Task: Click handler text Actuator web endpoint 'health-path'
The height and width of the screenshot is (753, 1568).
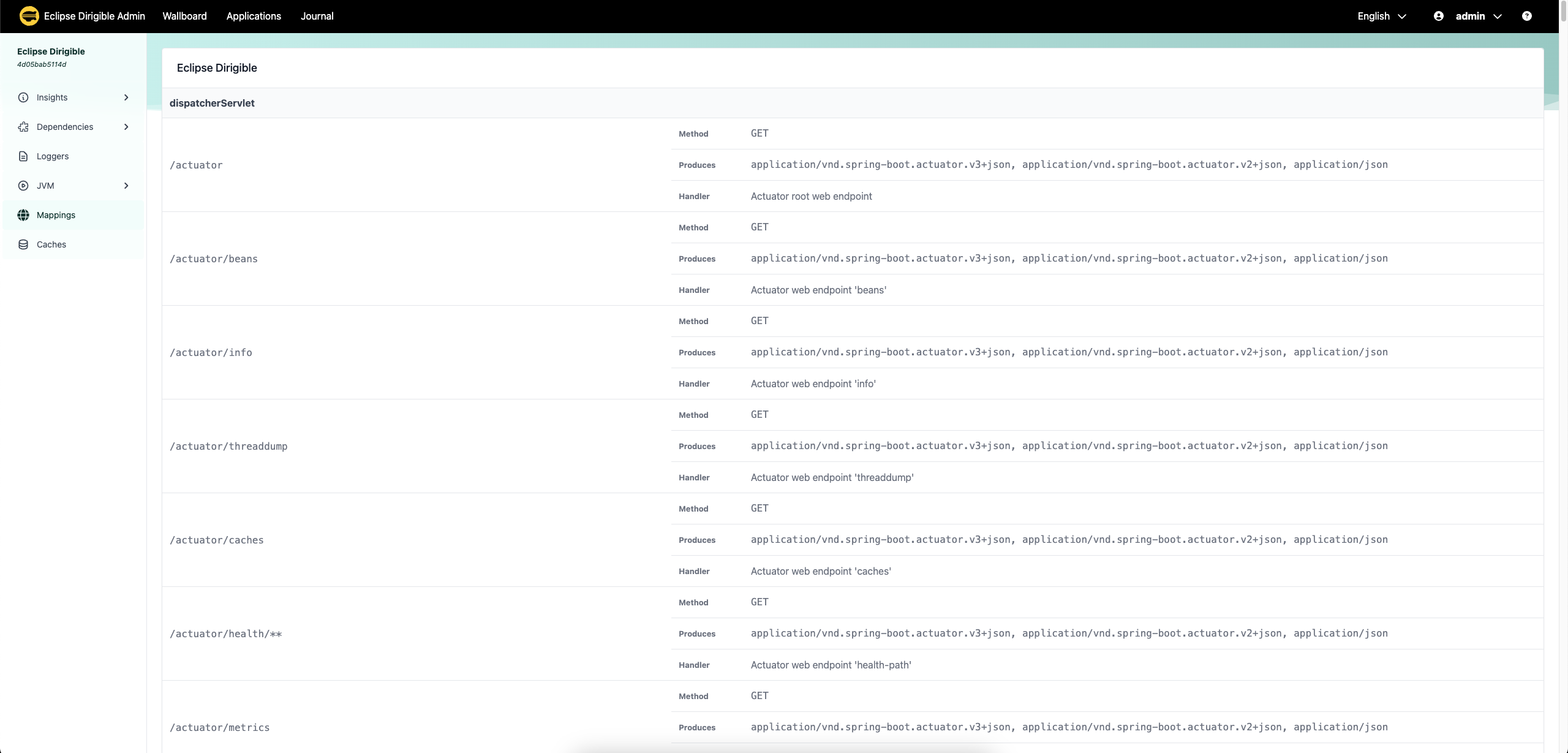Action: [831, 665]
